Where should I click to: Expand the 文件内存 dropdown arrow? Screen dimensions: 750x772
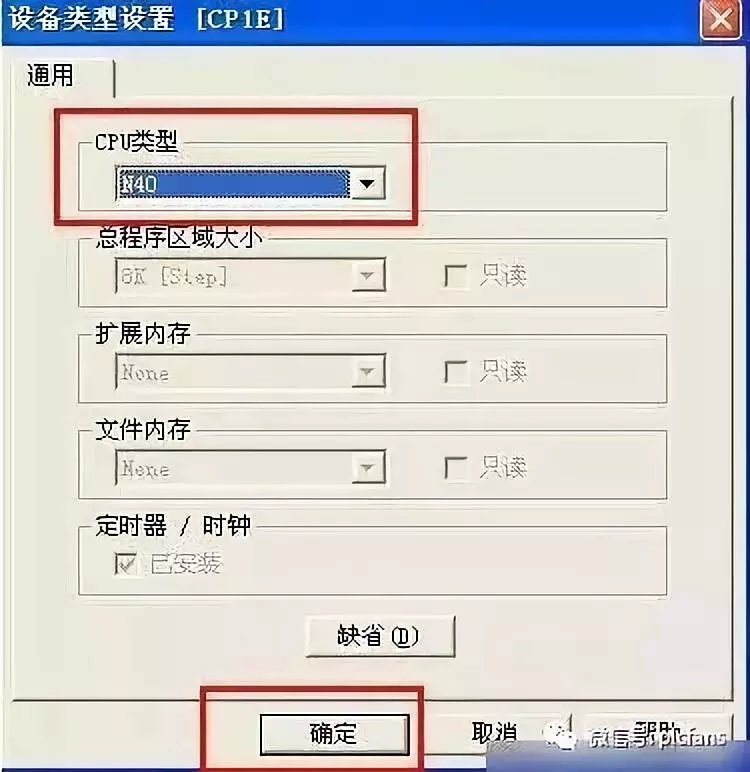coord(367,467)
